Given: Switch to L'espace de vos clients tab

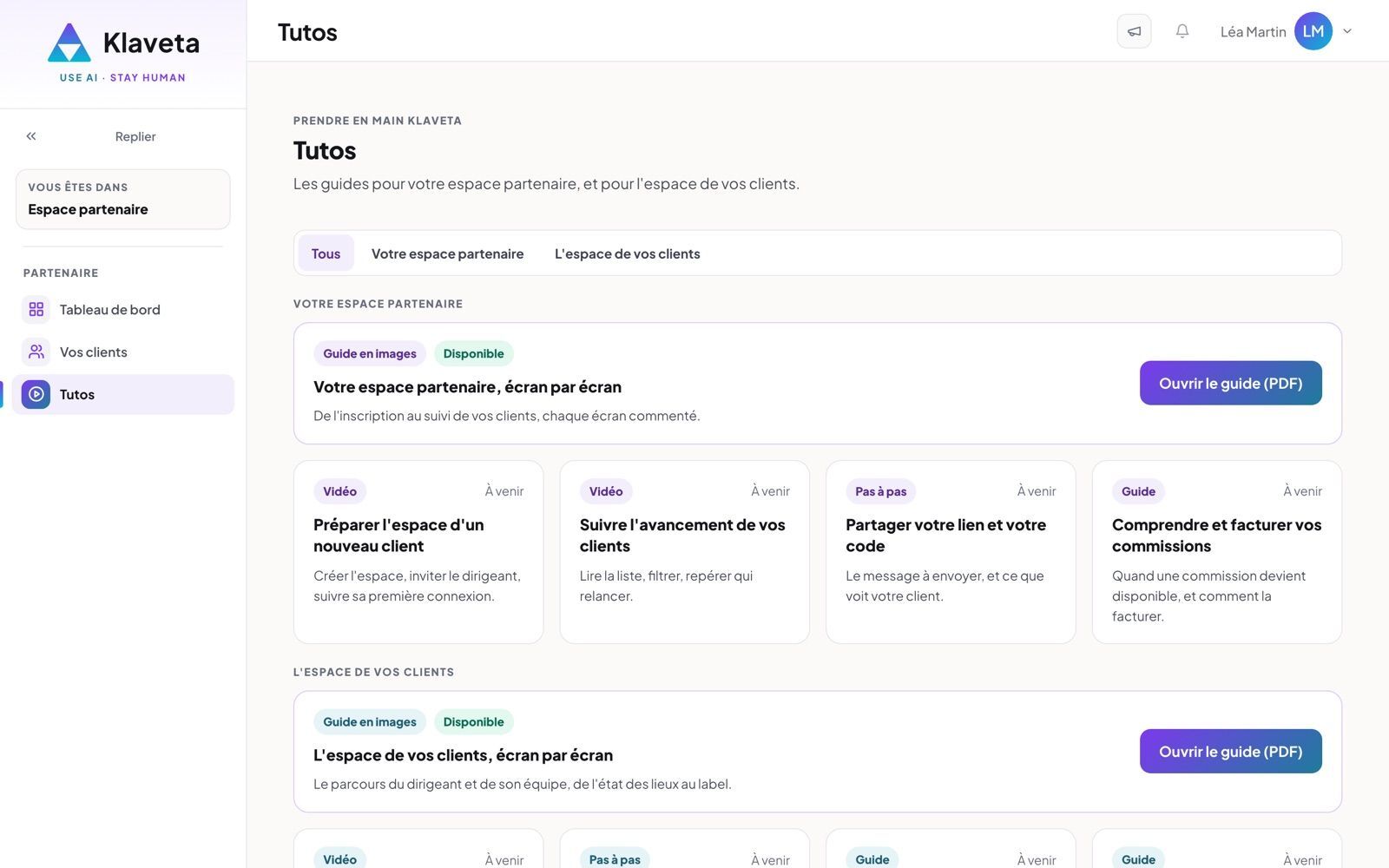Looking at the screenshot, I should [627, 253].
